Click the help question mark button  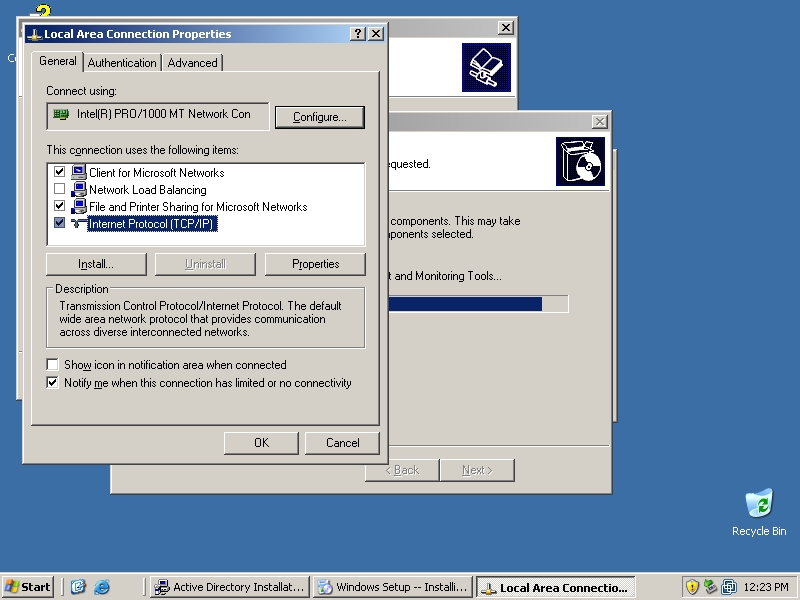coord(358,34)
